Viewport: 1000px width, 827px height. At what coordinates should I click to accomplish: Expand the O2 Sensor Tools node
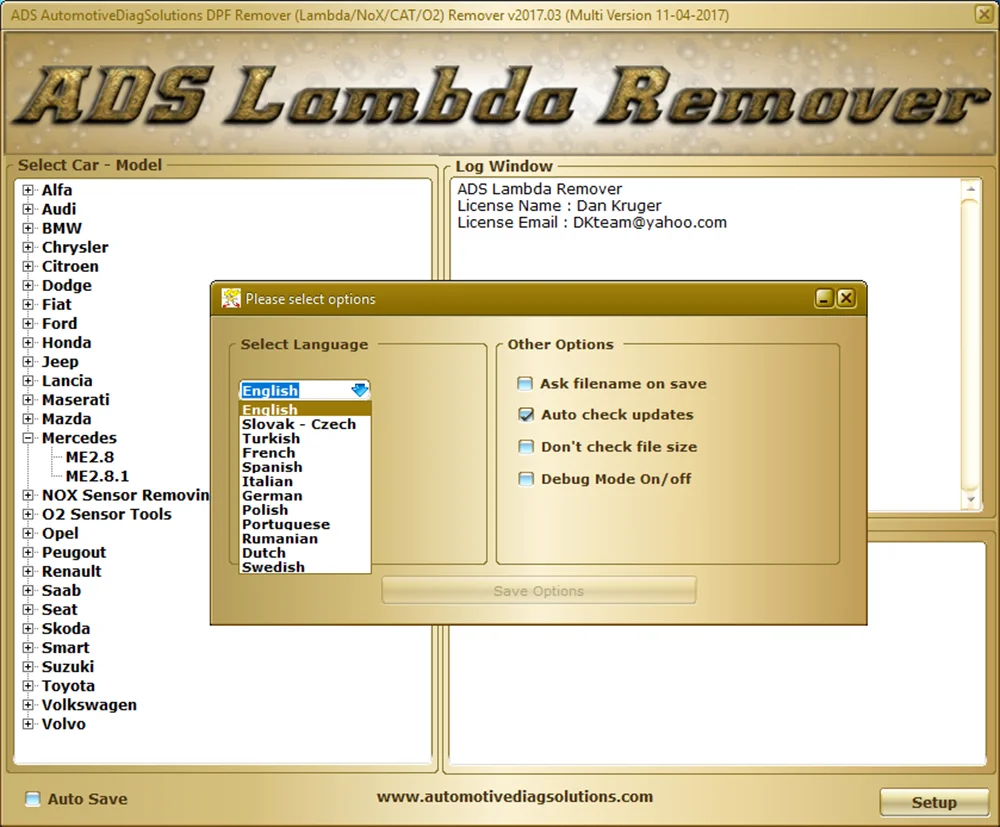click(27, 514)
